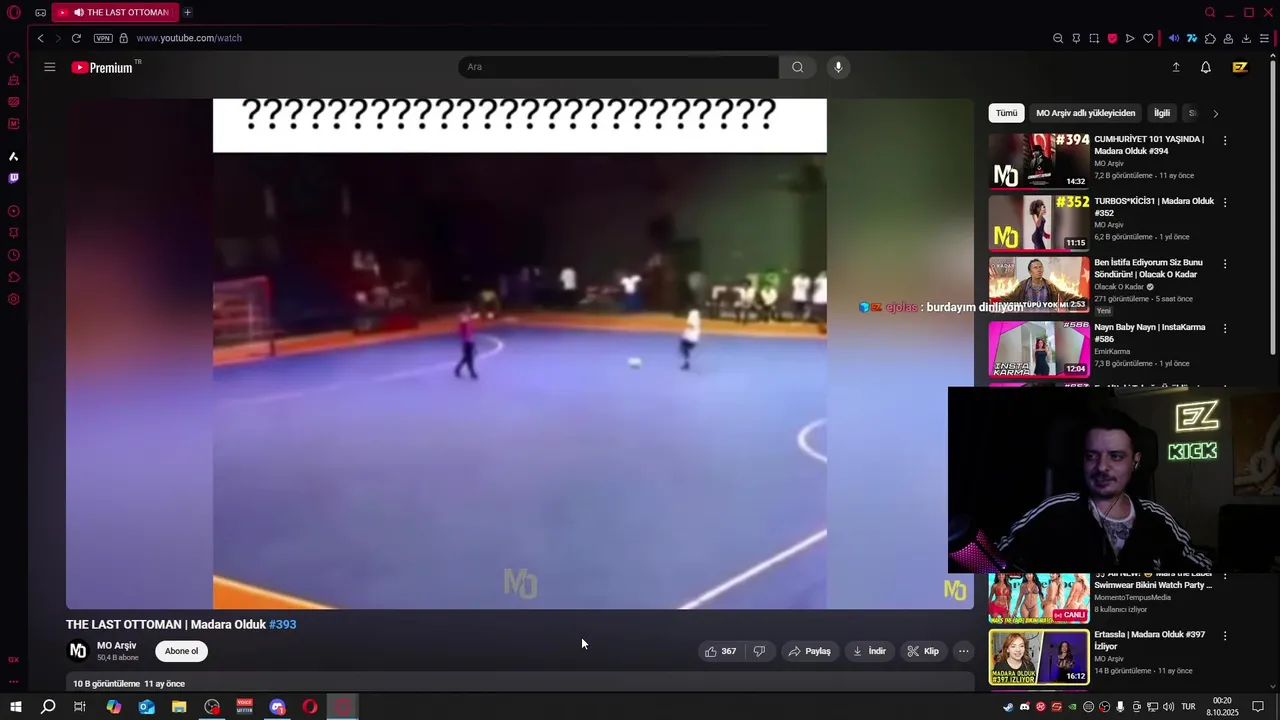1280x720 pixels.
Task: Open Twitch panel in Opera sidebar
Action: 13,178
